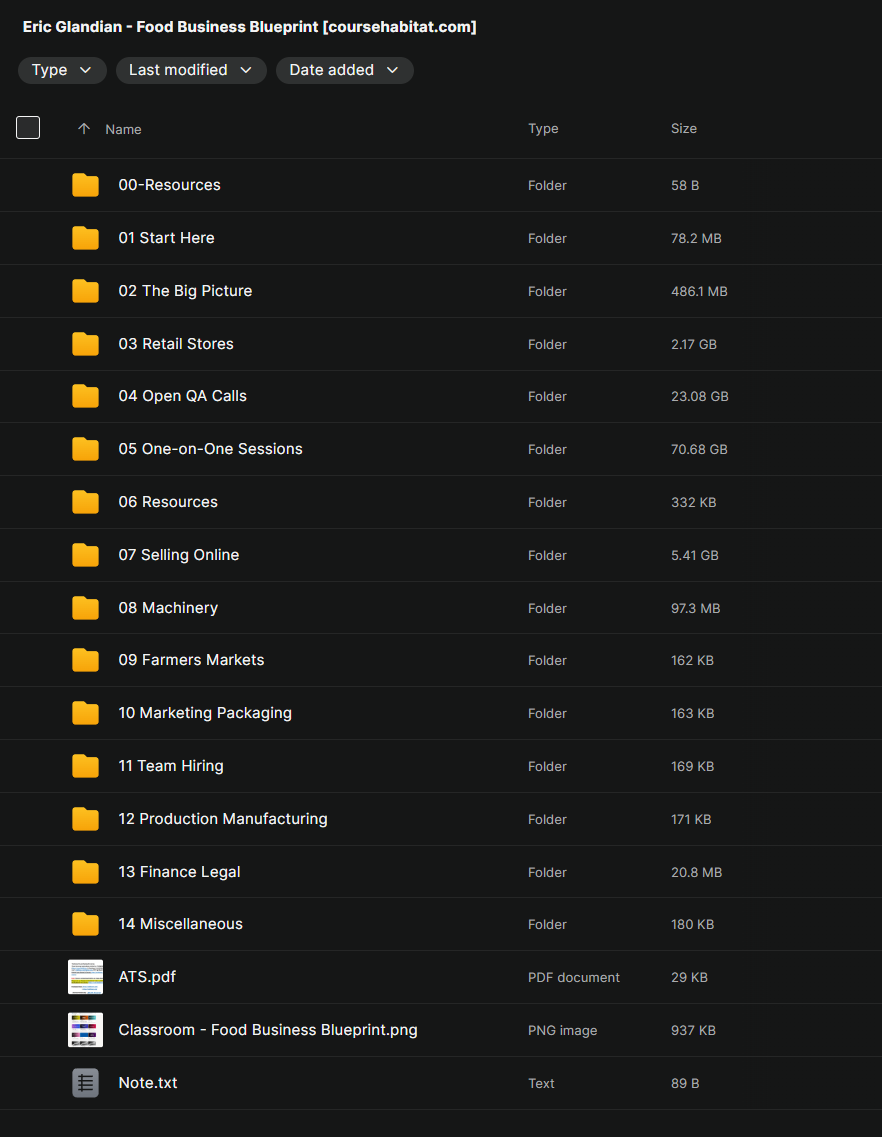Sort by the Name column header

[x=123, y=129]
